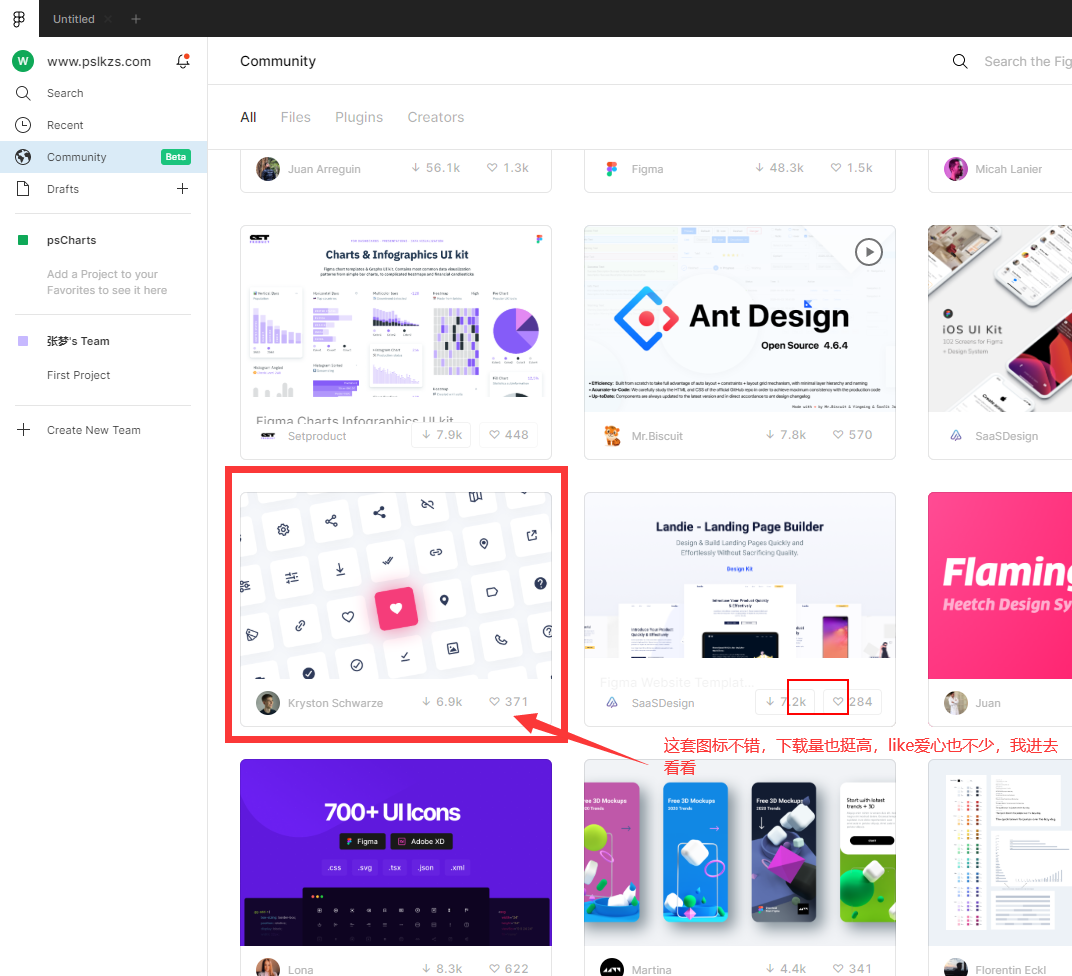Screen dimensions: 1072x976
Task: Switch to the Untitled tab
Action: point(74,19)
